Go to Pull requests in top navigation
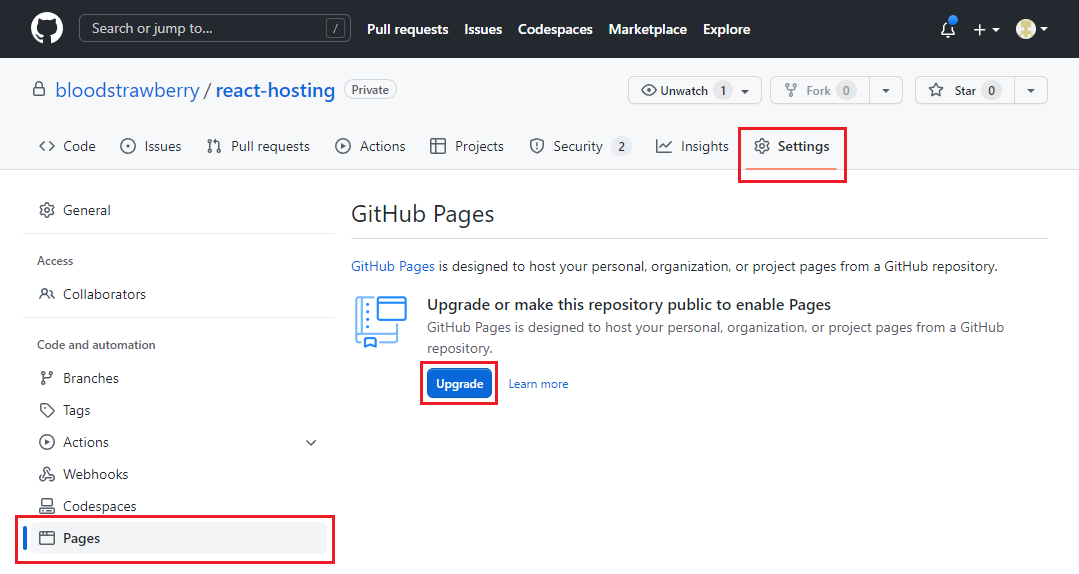Image resolution: width=1079 pixels, height=574 pixels. pyautogui.click(x=407, y=30)
